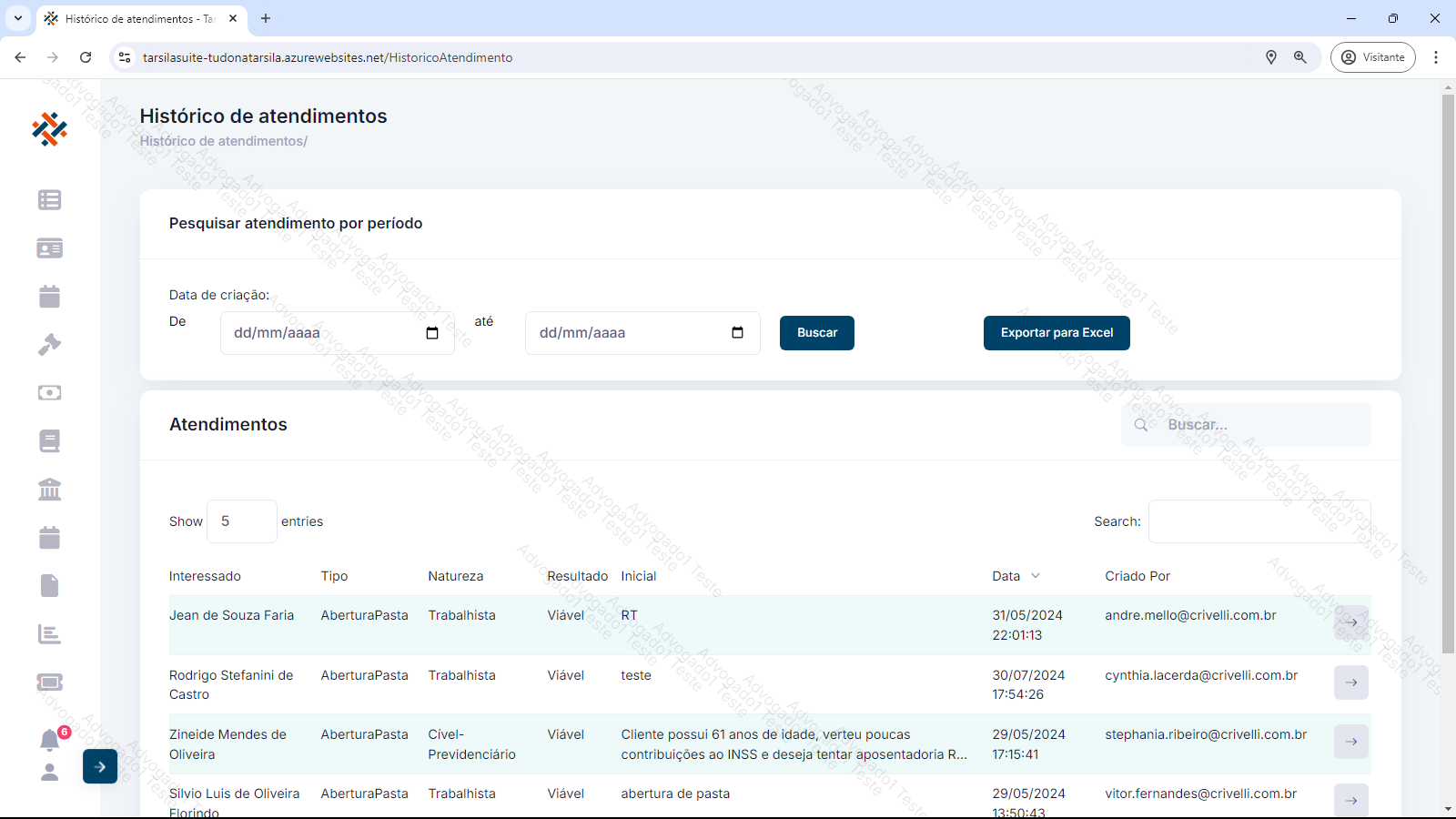Click the bar chart icon in sidebar
The width and height of the screenshot is (1456, 819).
[49, 634]
